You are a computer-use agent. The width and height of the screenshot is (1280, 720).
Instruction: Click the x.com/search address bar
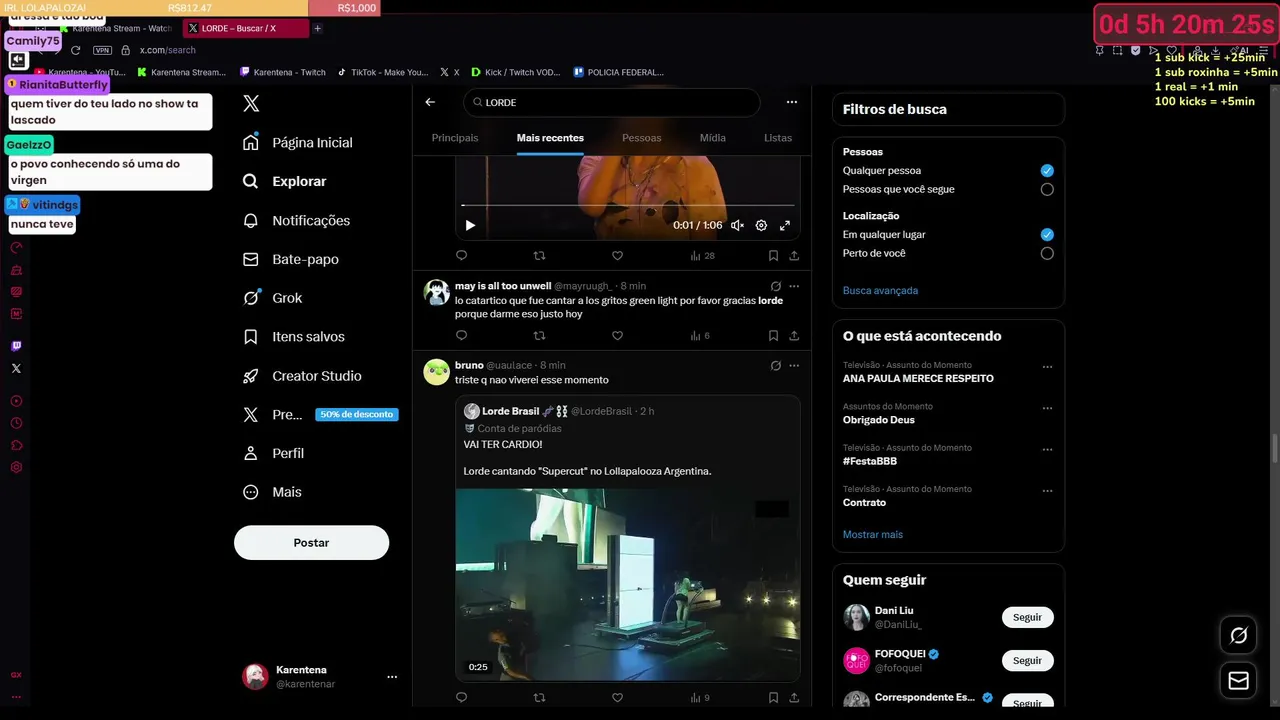click(x=168, y=50)
